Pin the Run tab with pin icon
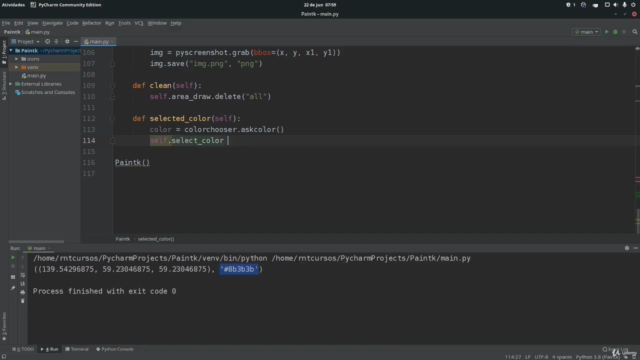This screenshot has width=640, height=360. pos(13,288)
